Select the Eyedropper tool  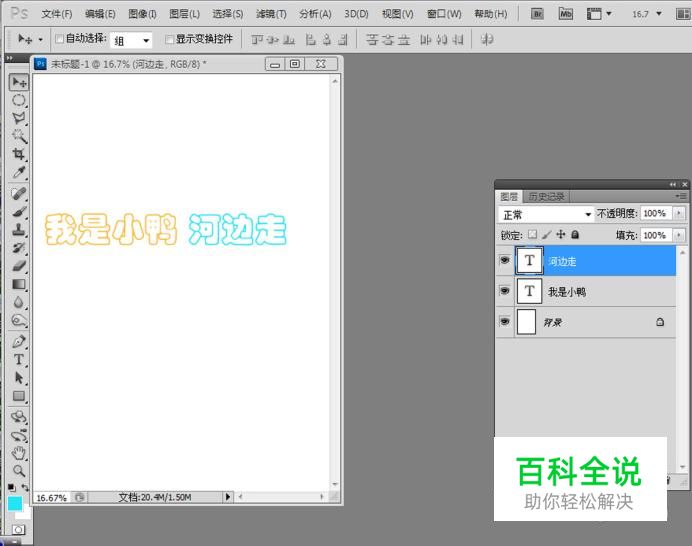pos(19,172)
